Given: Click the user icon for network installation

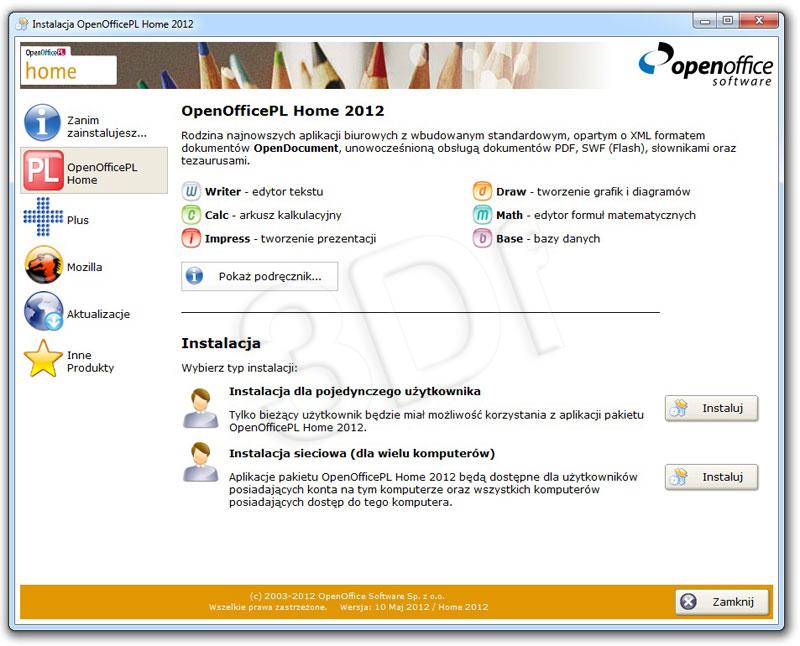Looking at the screenshot, I should pyautogui.click(x=201, y=462).
